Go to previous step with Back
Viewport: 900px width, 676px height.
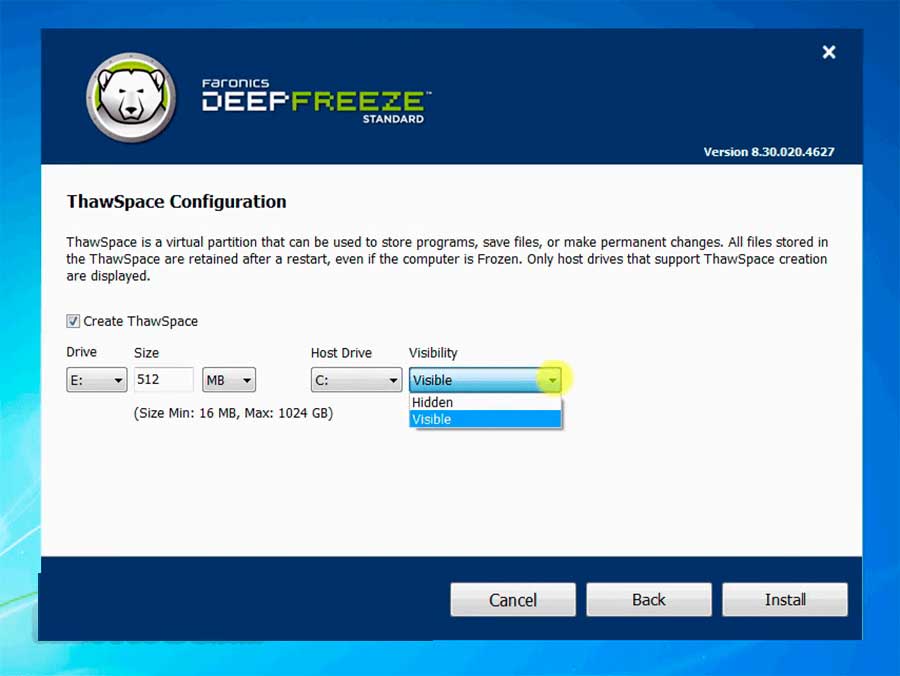(648, 600)
